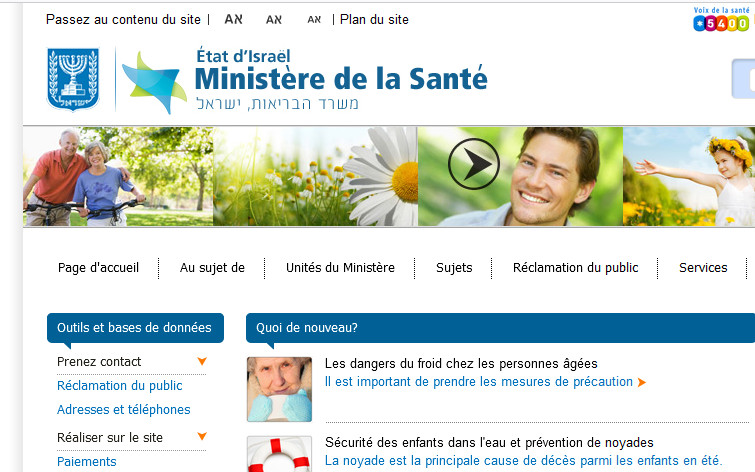Click the Outils et bases de données header
Screen dimensions: 755x472
coord(135,328)
